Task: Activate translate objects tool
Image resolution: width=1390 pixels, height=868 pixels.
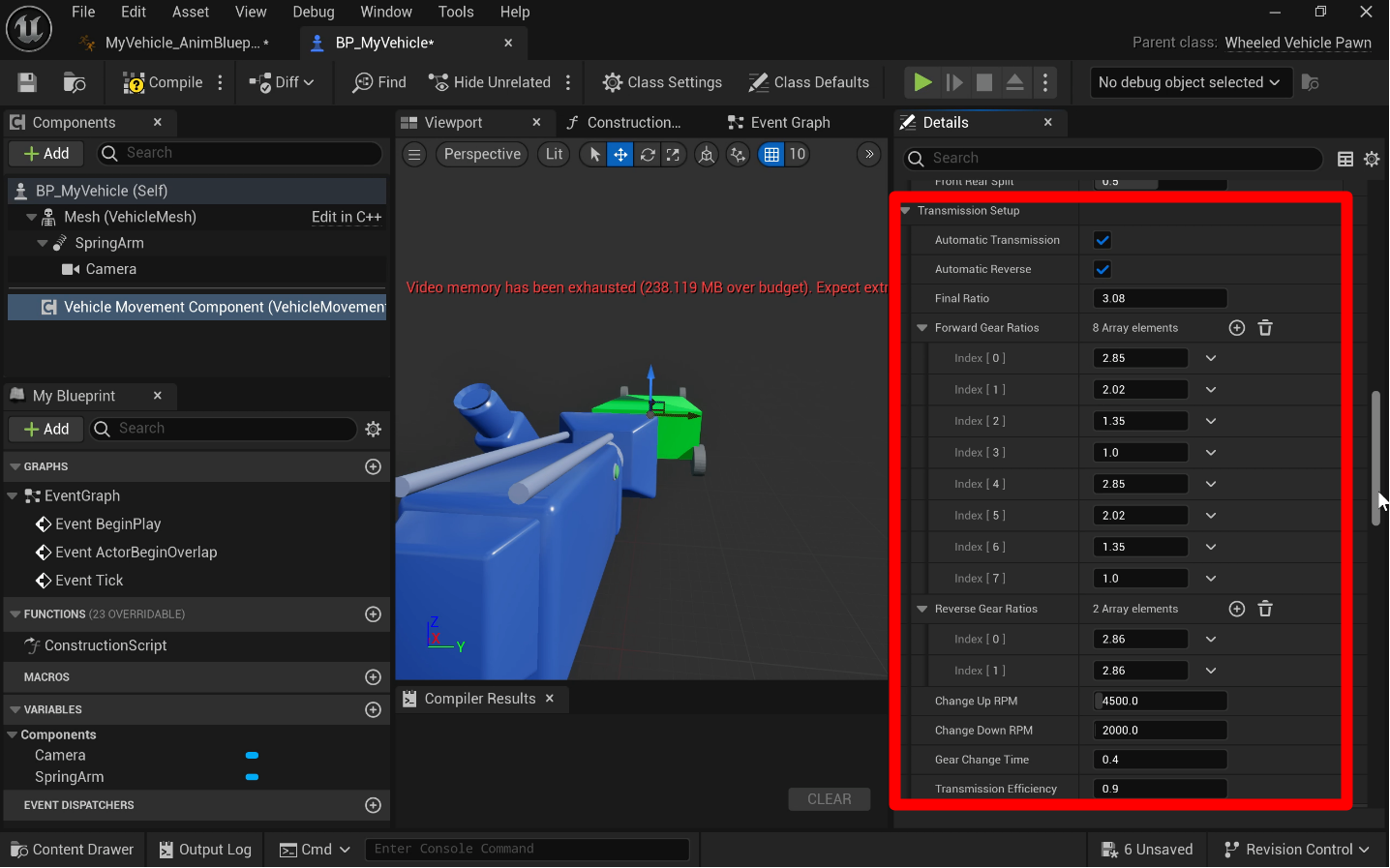Action: point(620,155)
